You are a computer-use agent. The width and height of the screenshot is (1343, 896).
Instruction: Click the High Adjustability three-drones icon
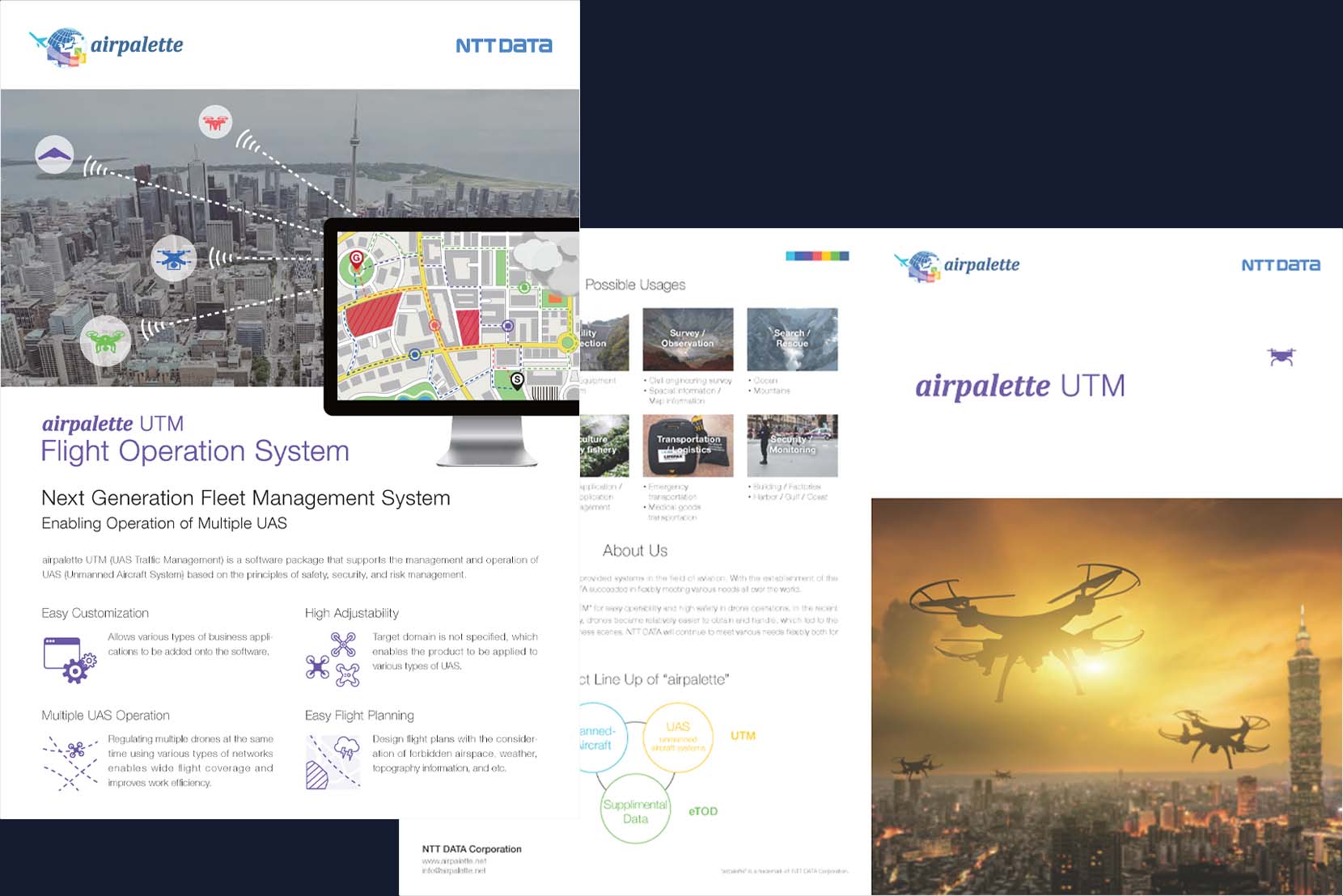click(x=333, y=660)
